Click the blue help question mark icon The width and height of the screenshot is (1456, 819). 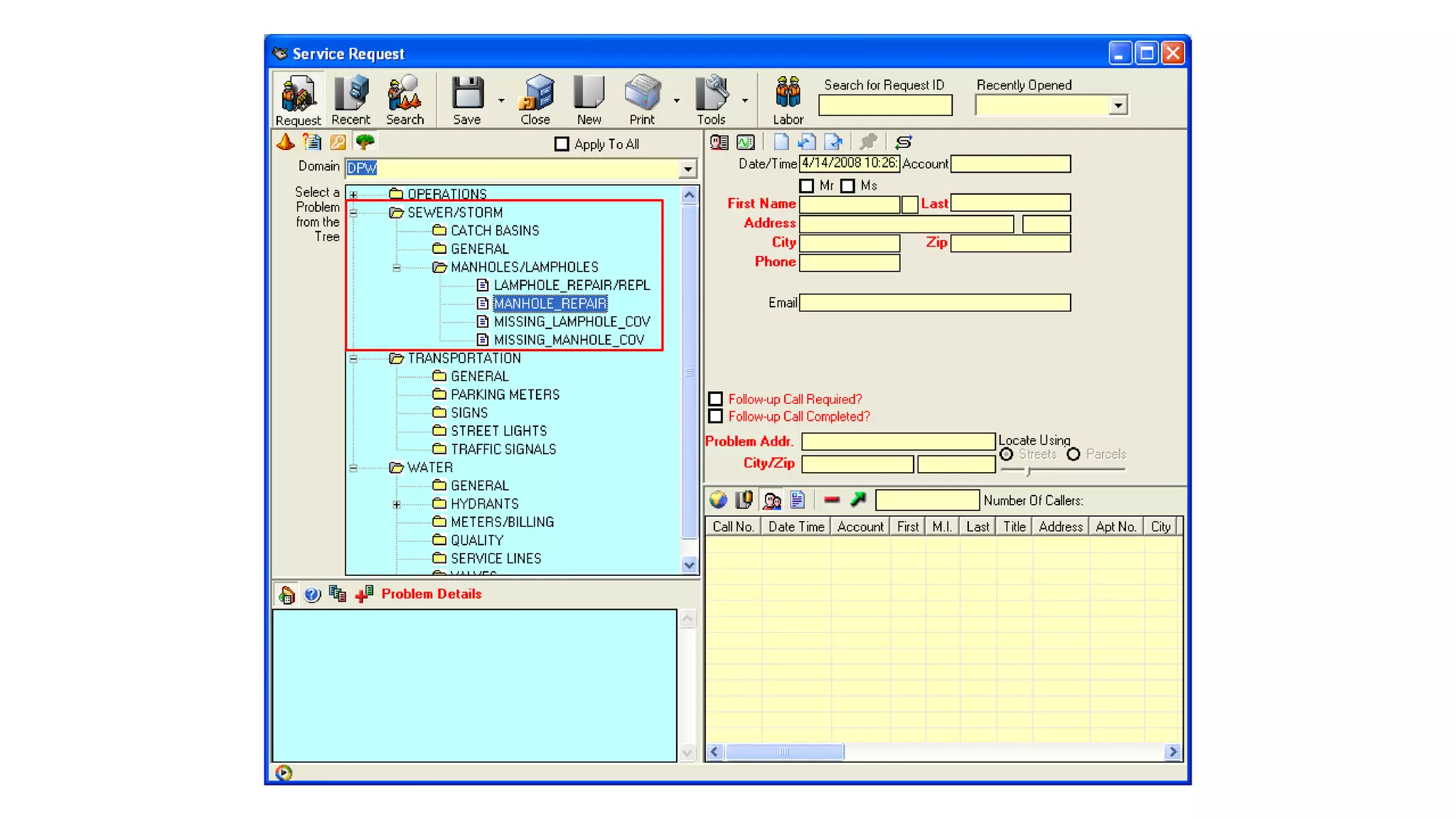pyautogui.click(x=312, y=594)
